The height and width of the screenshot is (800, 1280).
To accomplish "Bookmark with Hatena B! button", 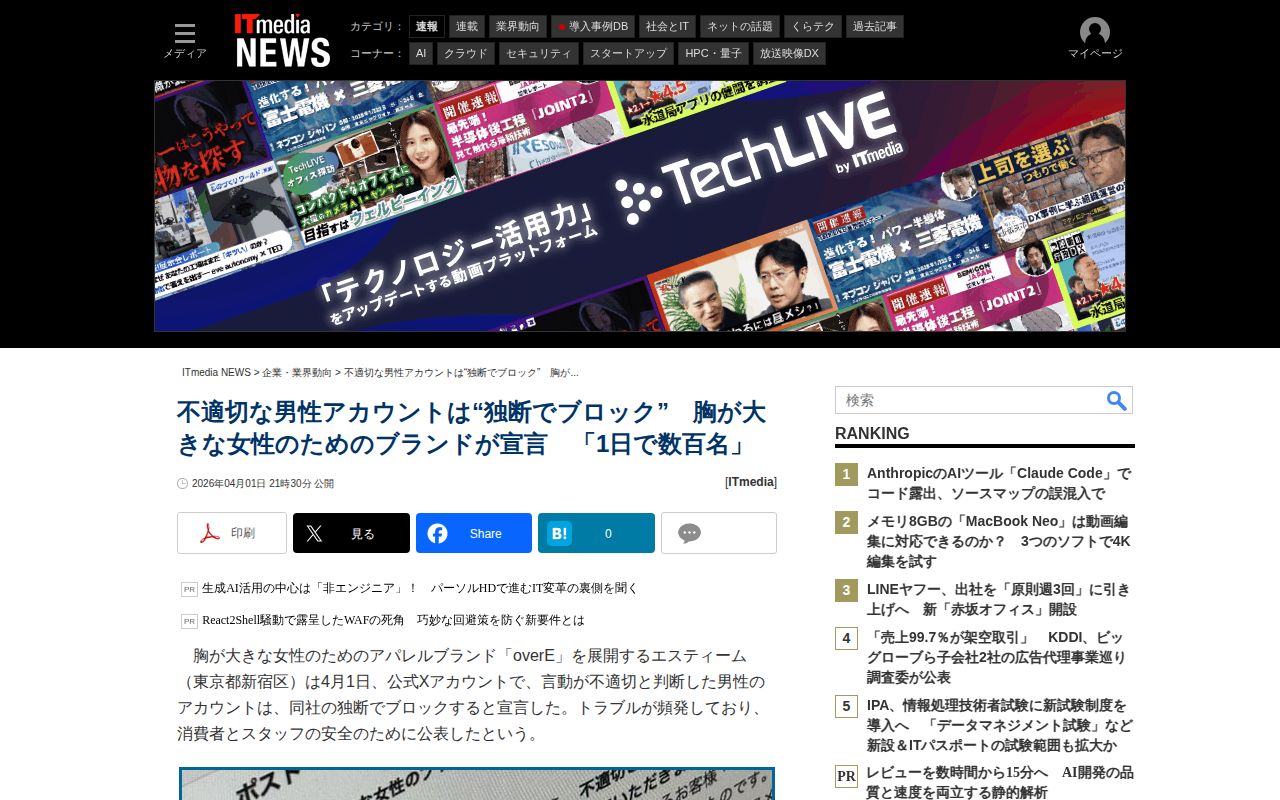I will pyautogui.click(x=596, y=533).
